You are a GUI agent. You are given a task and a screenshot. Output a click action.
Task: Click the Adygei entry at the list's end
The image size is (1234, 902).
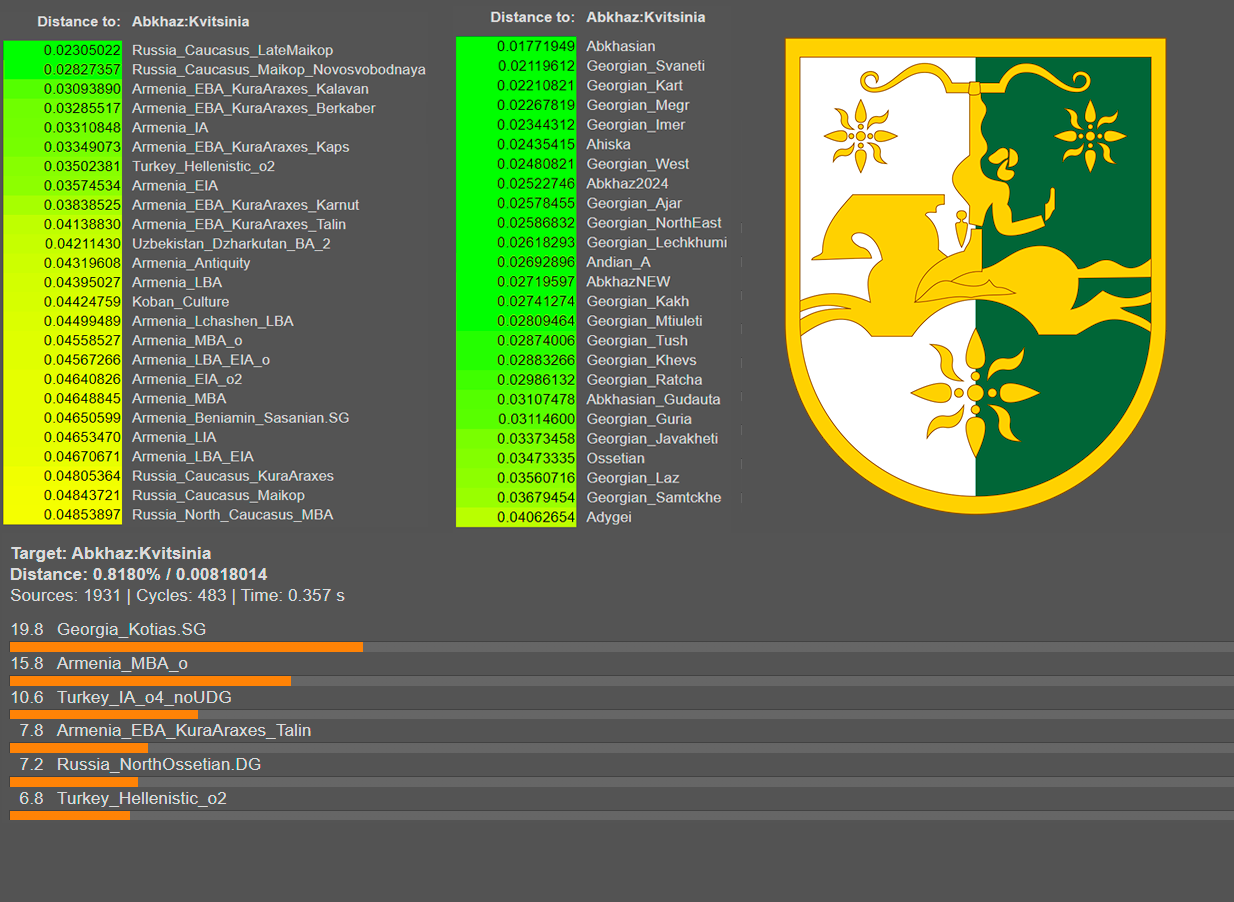[x=608, y=518]
